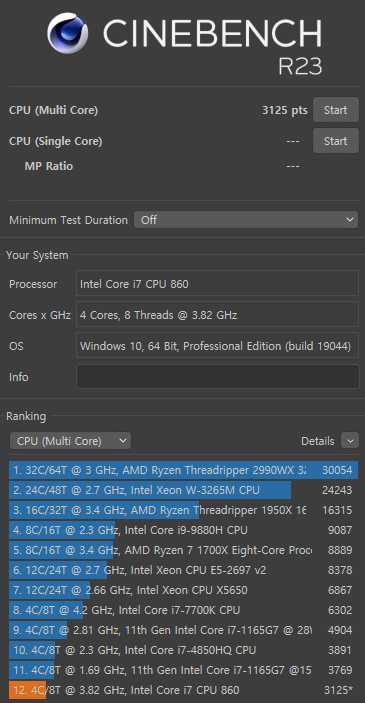Viewport: 365px width, 703px height.
Task: Select the i7-1165G7 2.81 GHz ranking row
Action: point(183,630)
